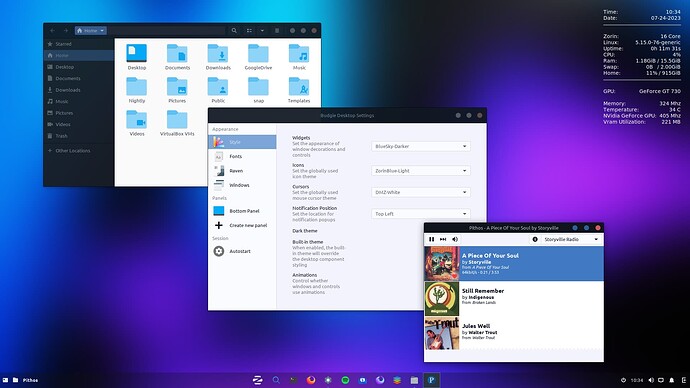
Task: Open the Pithos volume control button
Action: [455, 239]
